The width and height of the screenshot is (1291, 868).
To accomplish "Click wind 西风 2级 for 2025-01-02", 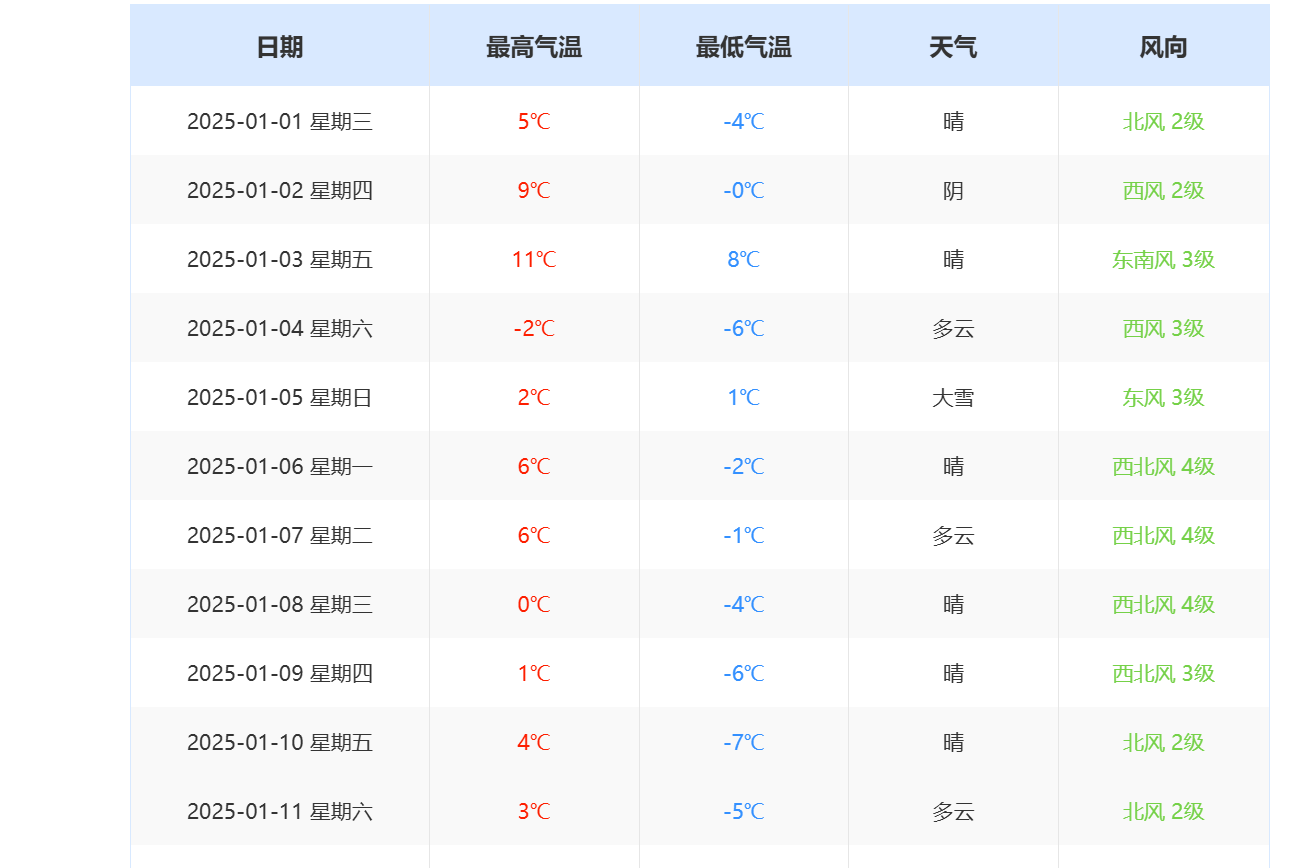I will pyautogui.click(x=1163, y=190).
